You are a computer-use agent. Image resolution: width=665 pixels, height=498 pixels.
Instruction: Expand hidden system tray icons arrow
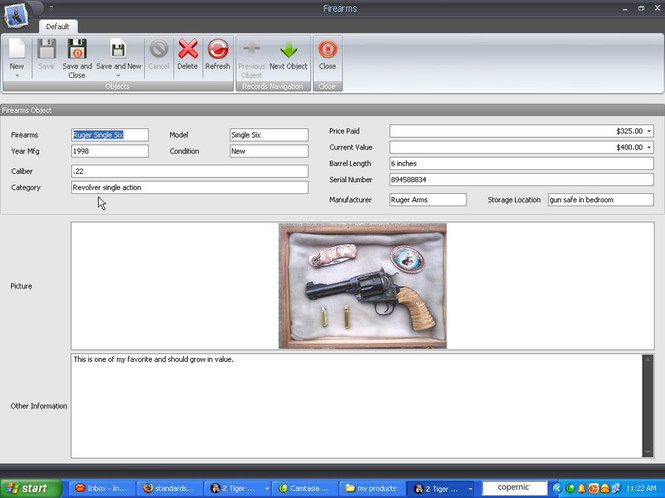click(557, 489)
